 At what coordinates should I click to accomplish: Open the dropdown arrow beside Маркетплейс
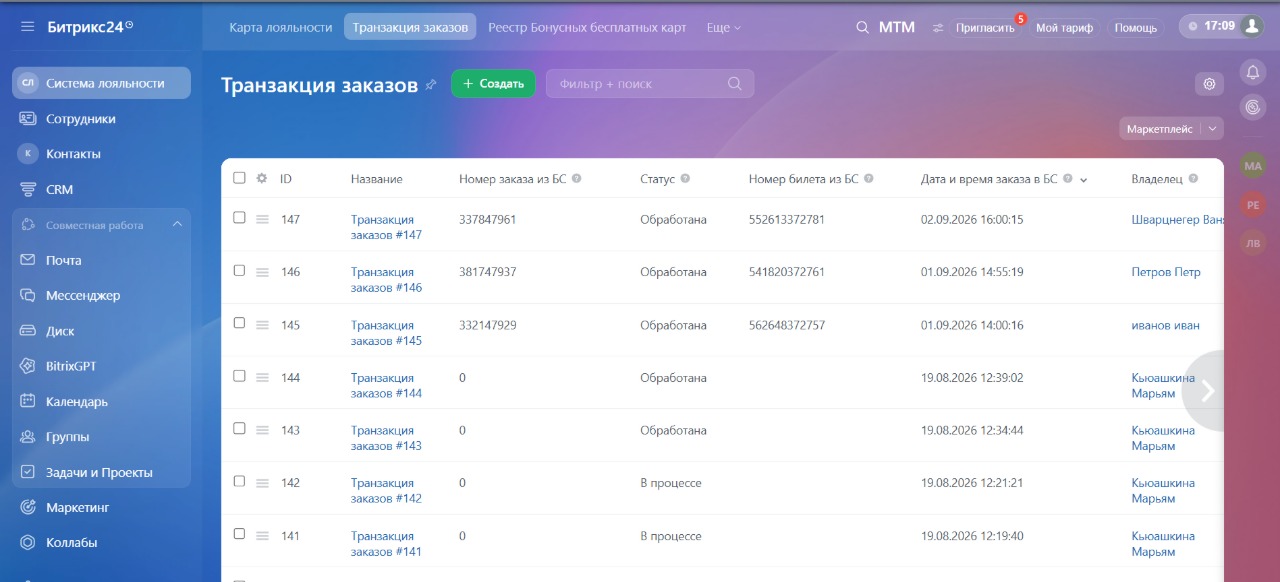click(x=1213, y=129)
